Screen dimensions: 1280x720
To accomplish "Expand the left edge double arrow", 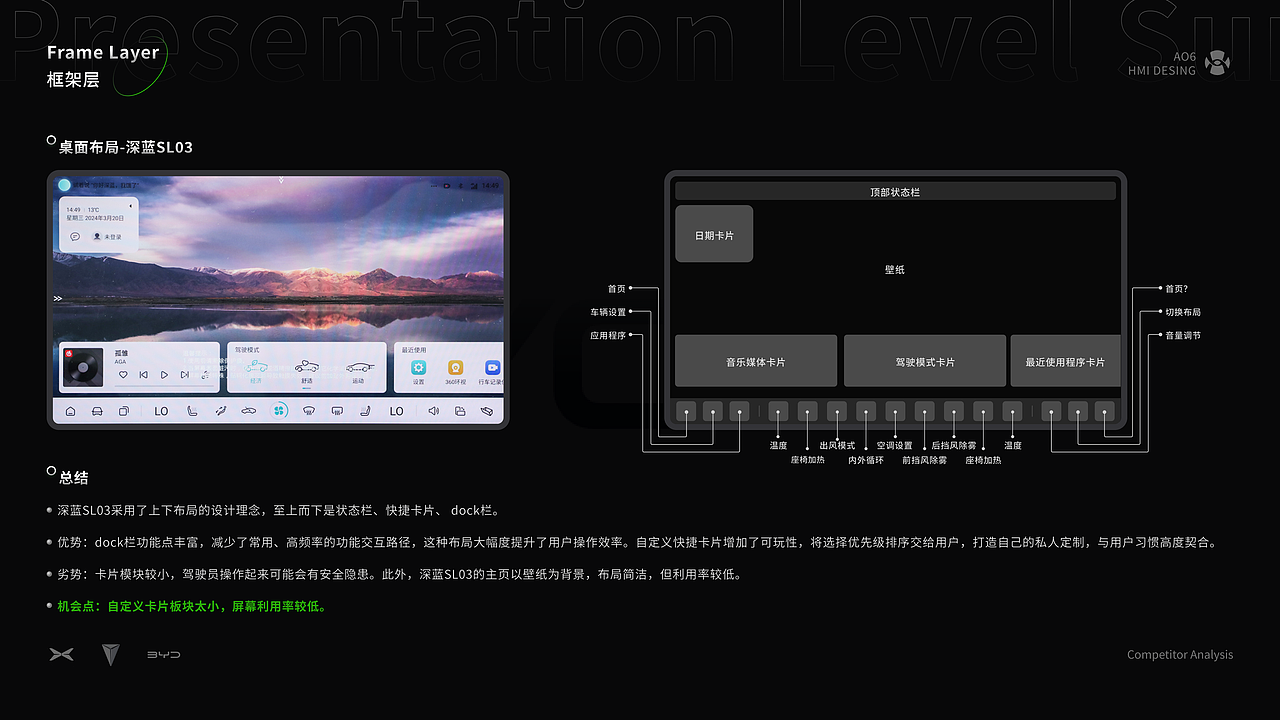I will coord(58,298).
